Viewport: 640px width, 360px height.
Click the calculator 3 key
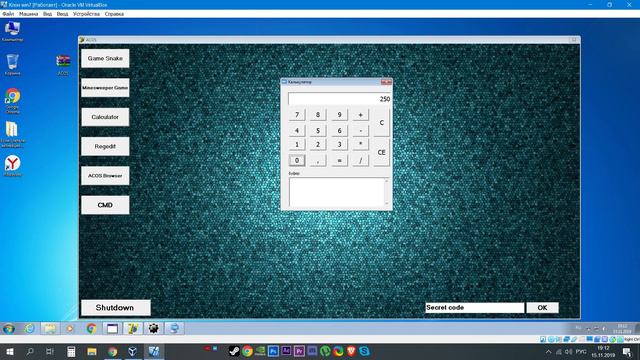click(x=339, y=144)
